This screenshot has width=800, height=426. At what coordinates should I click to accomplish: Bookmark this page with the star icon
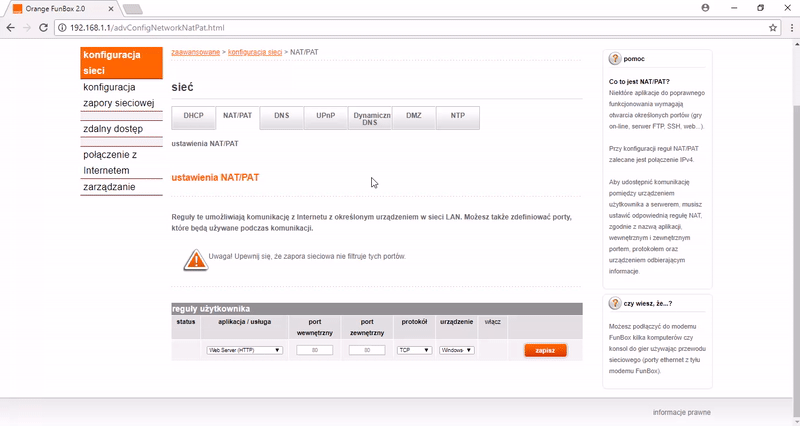773,28
